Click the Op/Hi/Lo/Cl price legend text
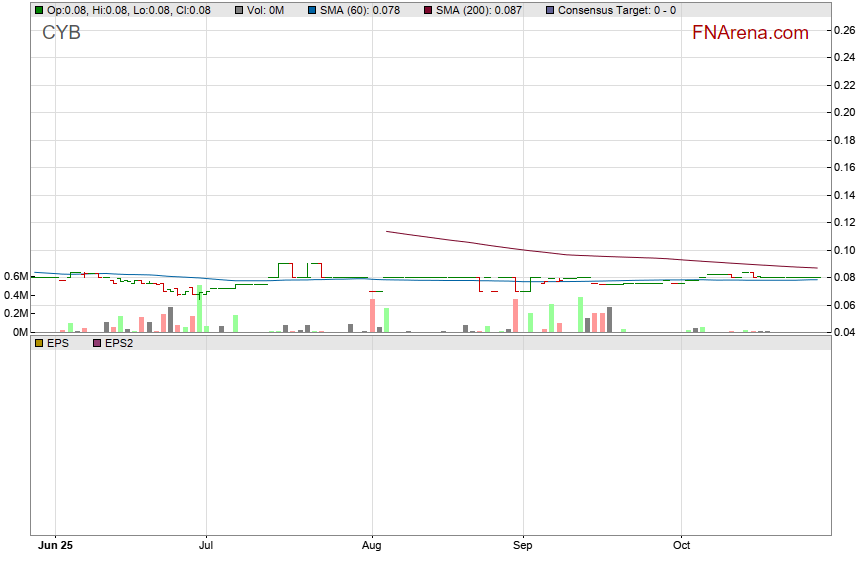The image size is (859, 566). [129, 10]
